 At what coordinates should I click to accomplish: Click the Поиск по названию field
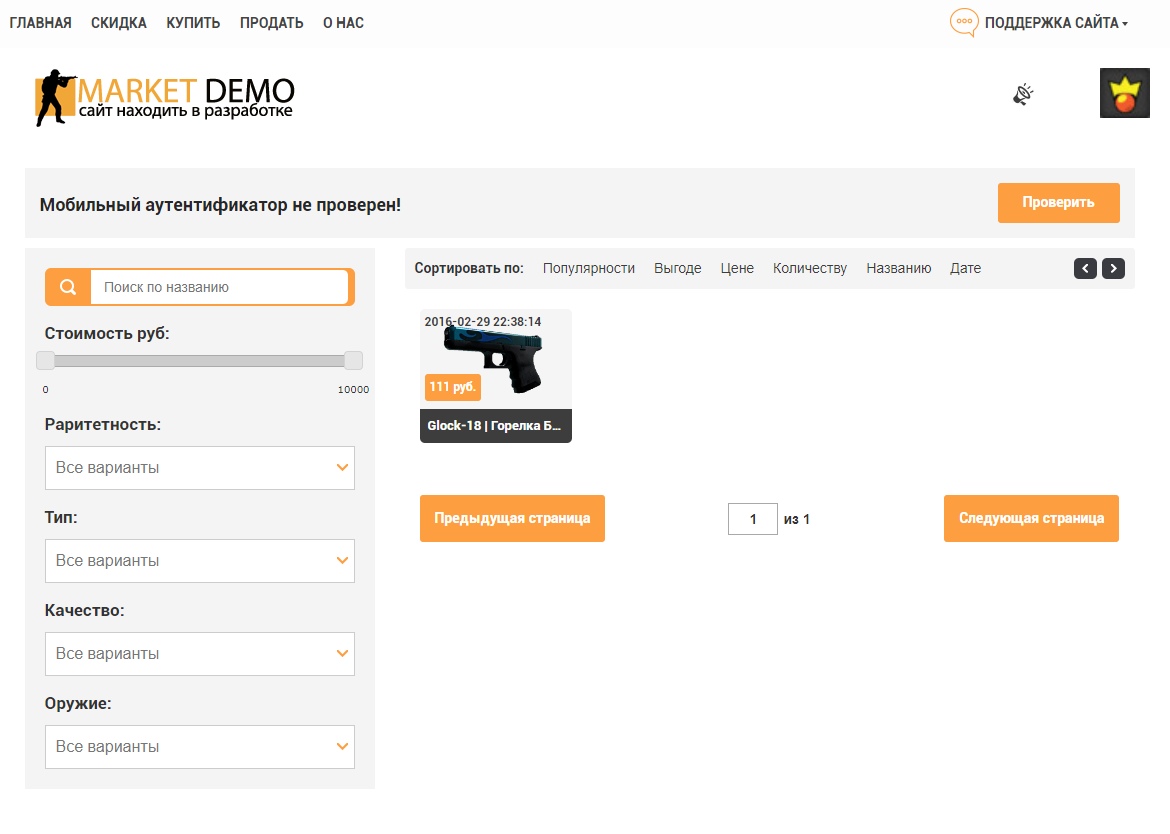(219, 287)
